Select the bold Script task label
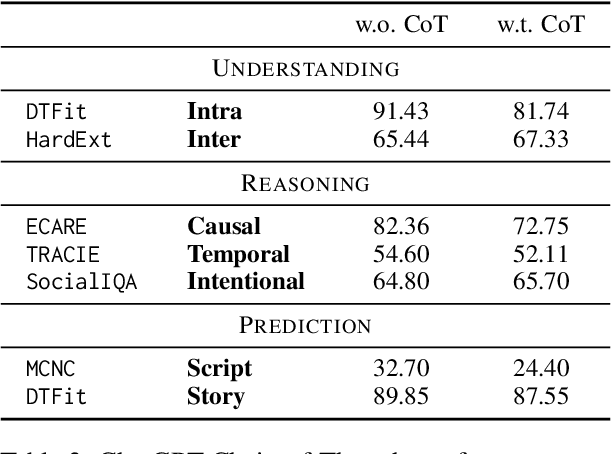Image resolution: width=612 pixels, height=454 pixels. 219,368
